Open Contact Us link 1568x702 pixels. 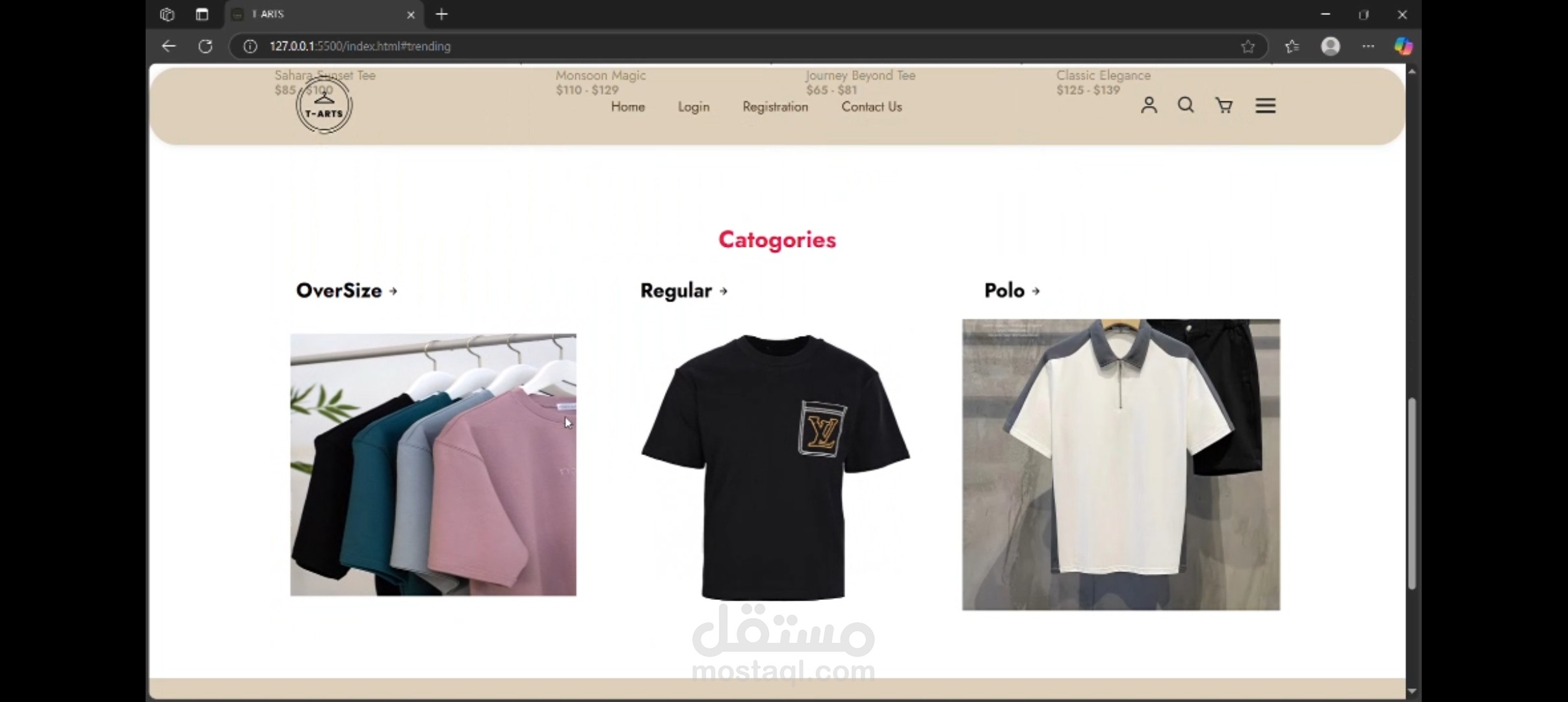point(871,107)
